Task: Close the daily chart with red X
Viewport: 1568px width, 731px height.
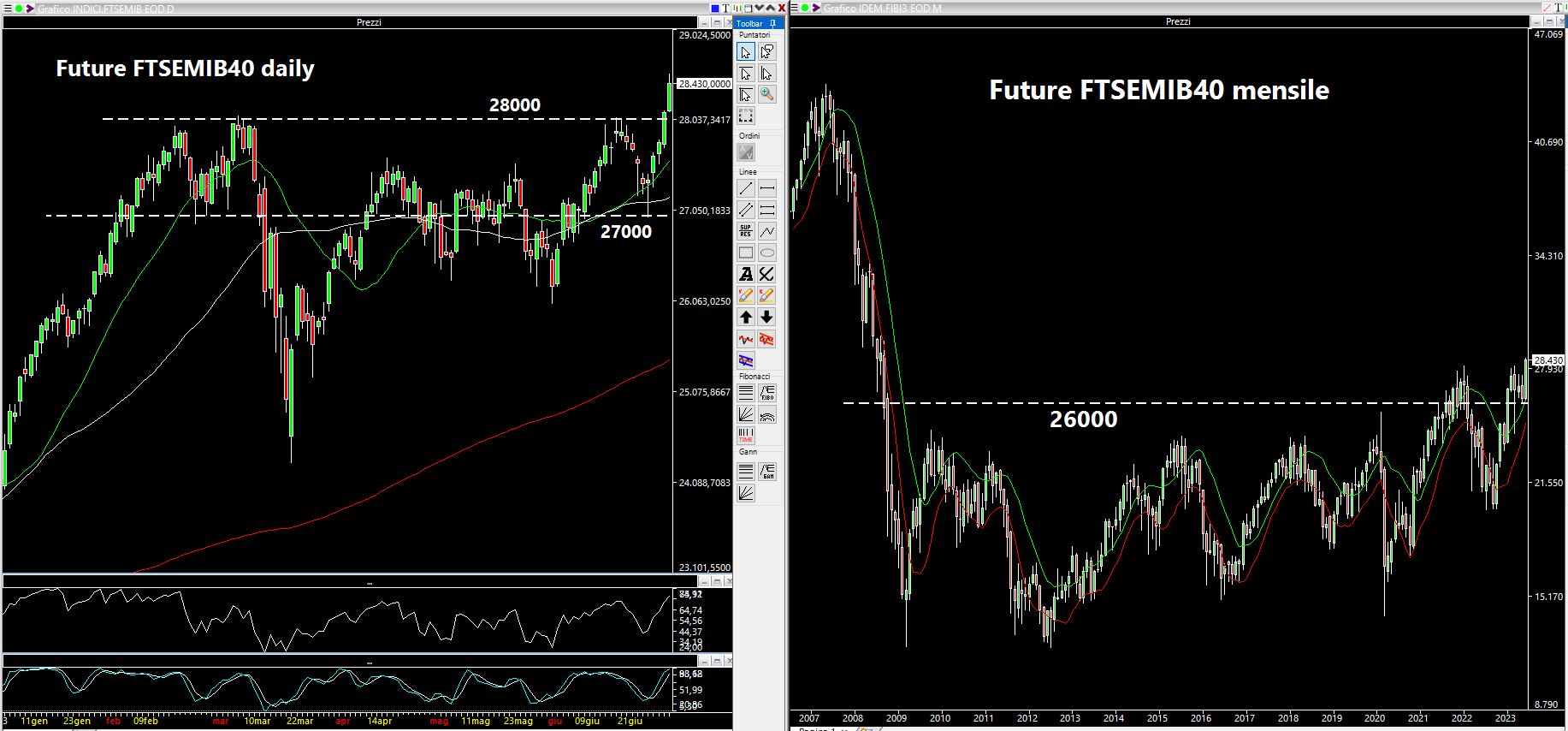Action: (782, 9)
